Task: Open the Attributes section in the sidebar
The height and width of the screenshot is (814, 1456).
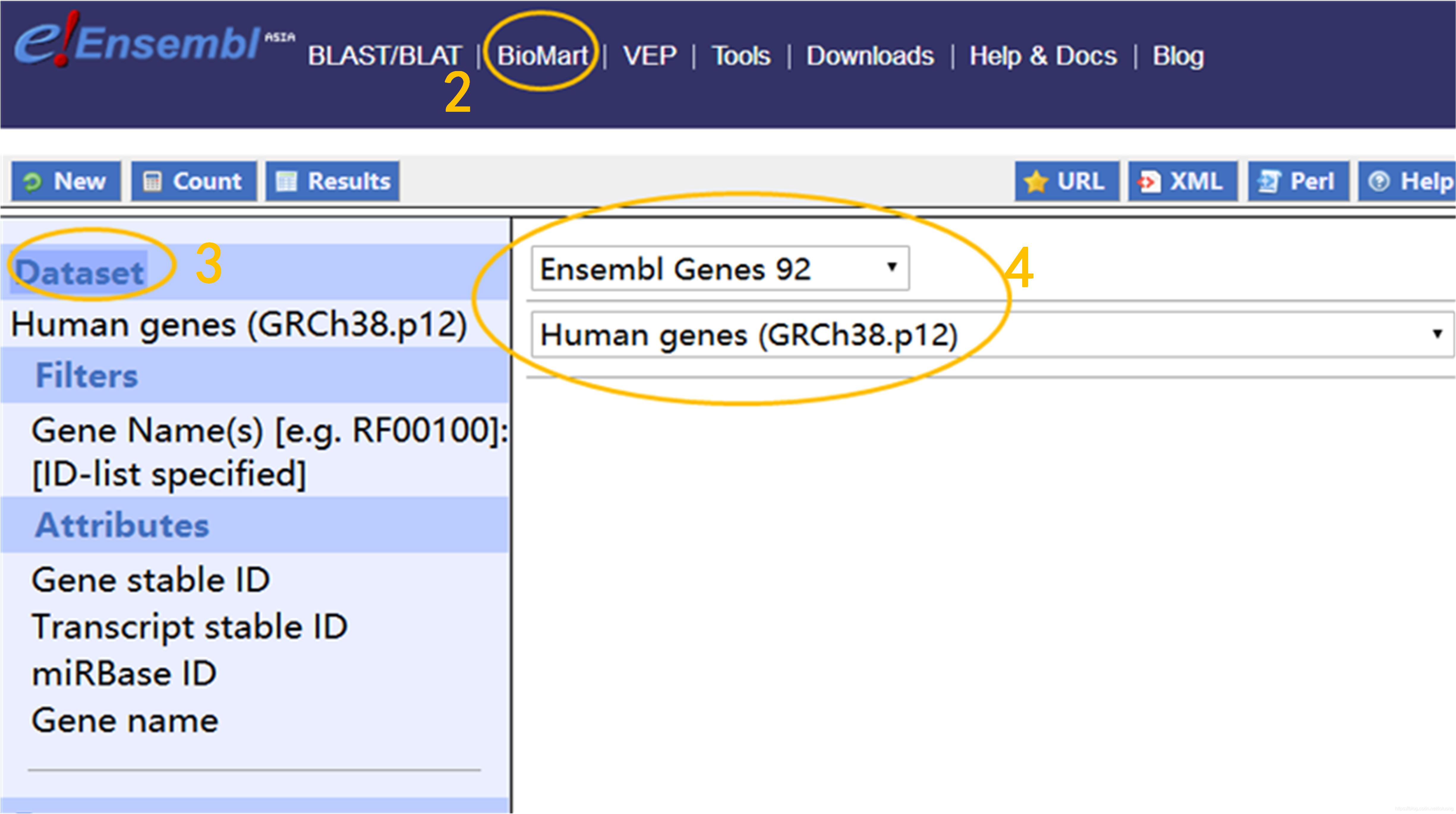Action: tap(122, 525)
